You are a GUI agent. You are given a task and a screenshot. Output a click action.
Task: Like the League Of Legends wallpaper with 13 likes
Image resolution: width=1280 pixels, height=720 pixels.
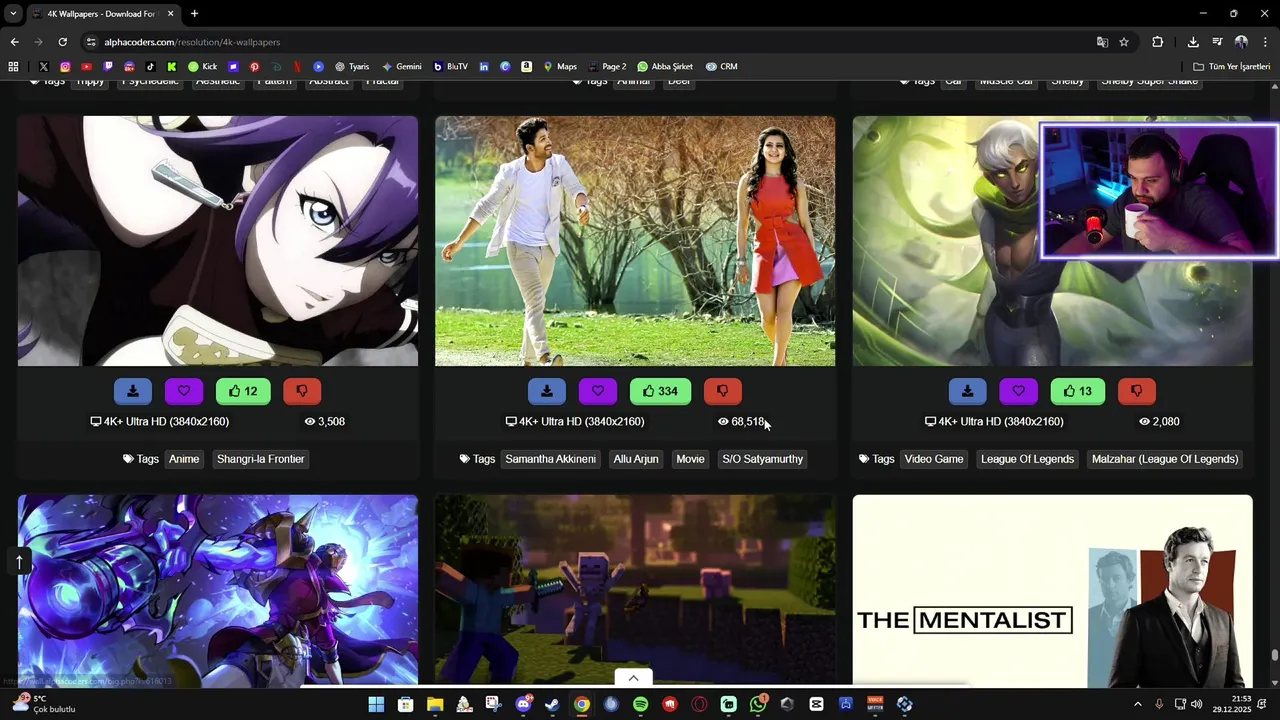click(1078, 391)
